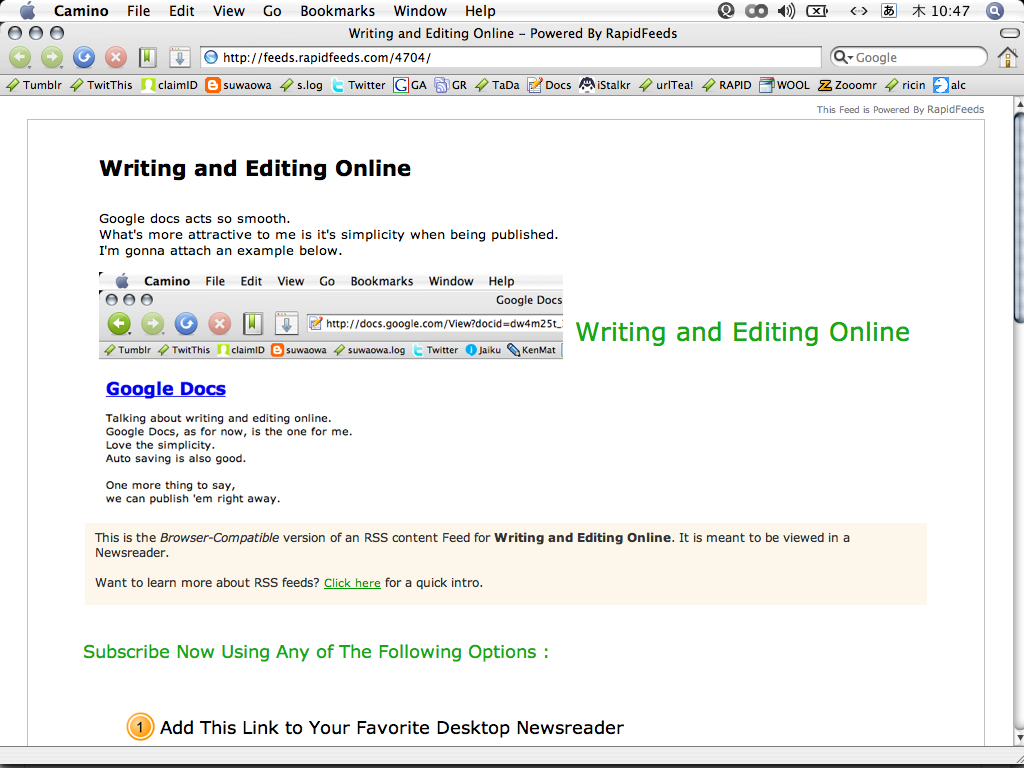This screenshot has height=768, width=1024.
Task: Open the Zooomr bookmark
Action: [x=848, y=85]
